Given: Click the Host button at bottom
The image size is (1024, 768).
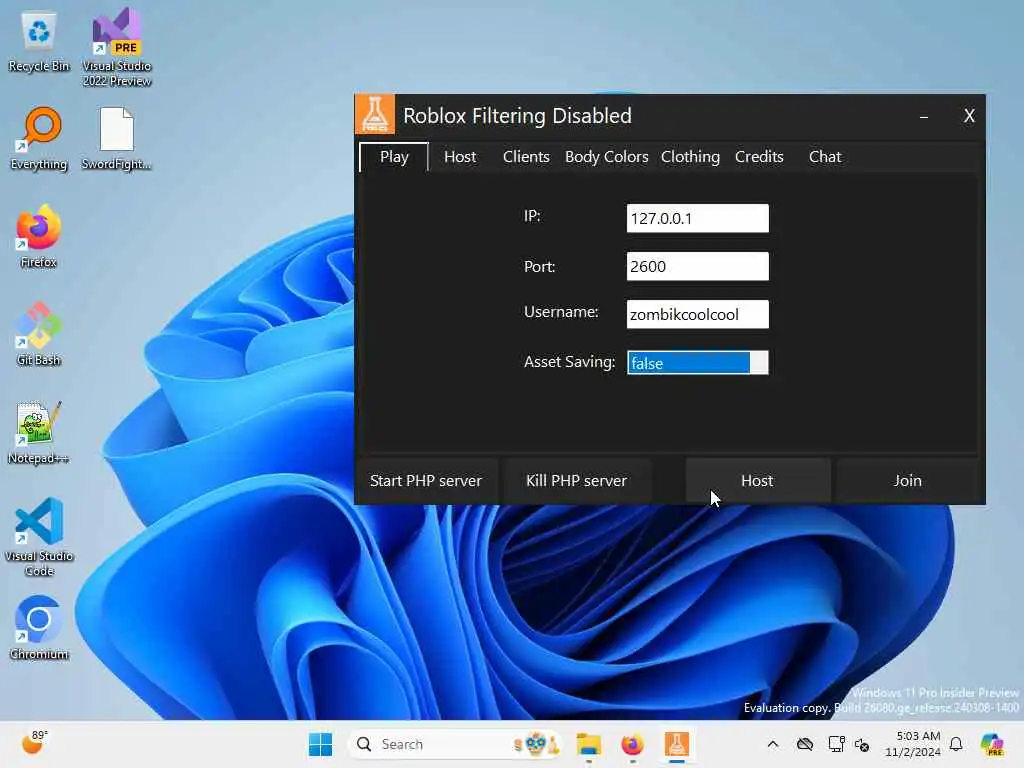Looking at the screenshot, I should point(758,481).
